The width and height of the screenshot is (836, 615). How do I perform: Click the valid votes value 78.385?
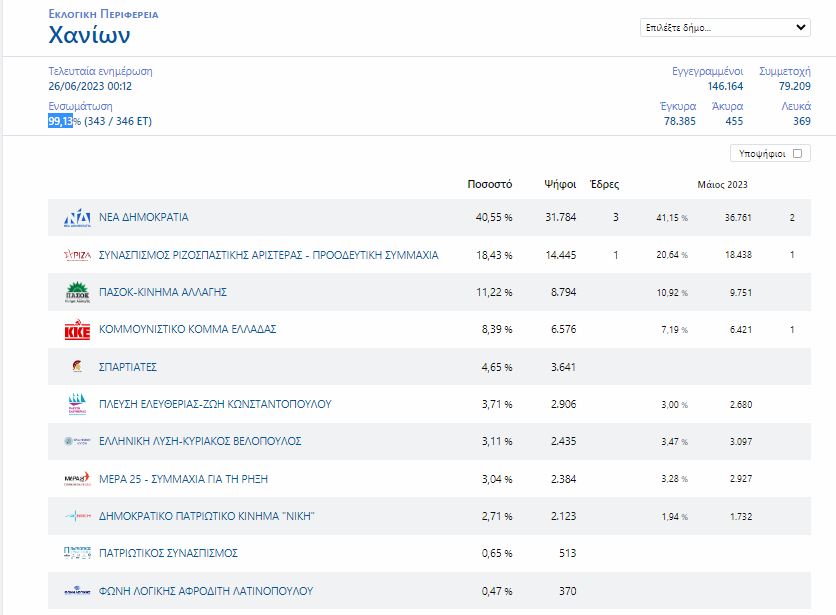pos(680,121)
